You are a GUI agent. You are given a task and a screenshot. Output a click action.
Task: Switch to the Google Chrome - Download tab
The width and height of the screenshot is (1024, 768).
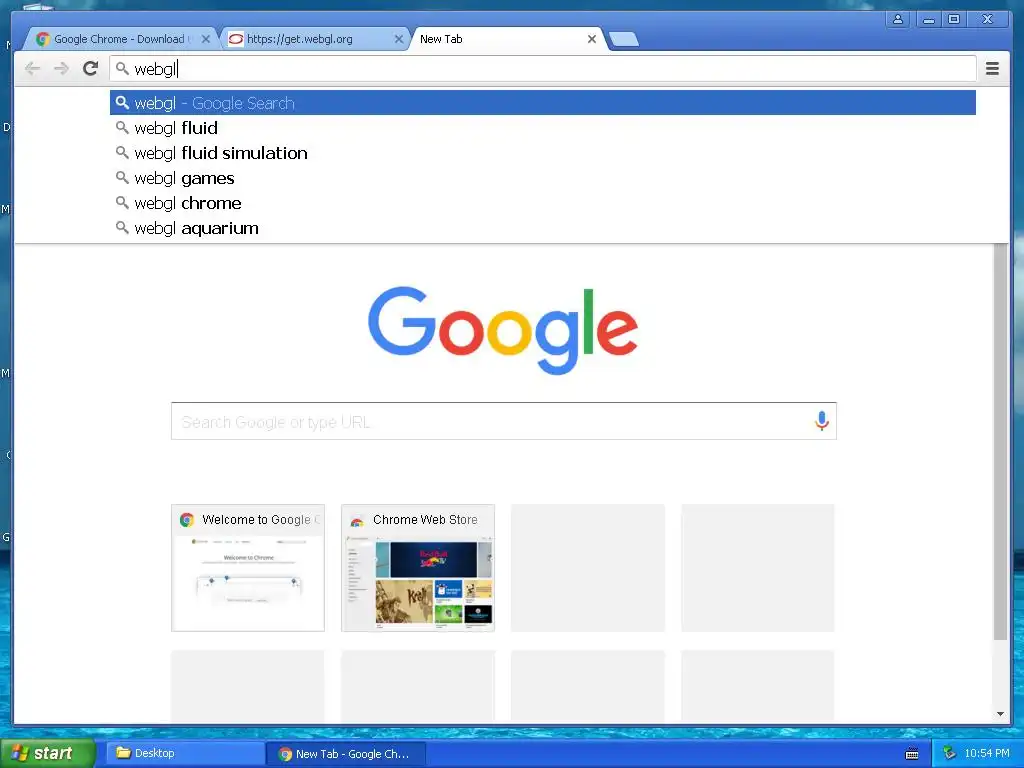click(119, 39)
